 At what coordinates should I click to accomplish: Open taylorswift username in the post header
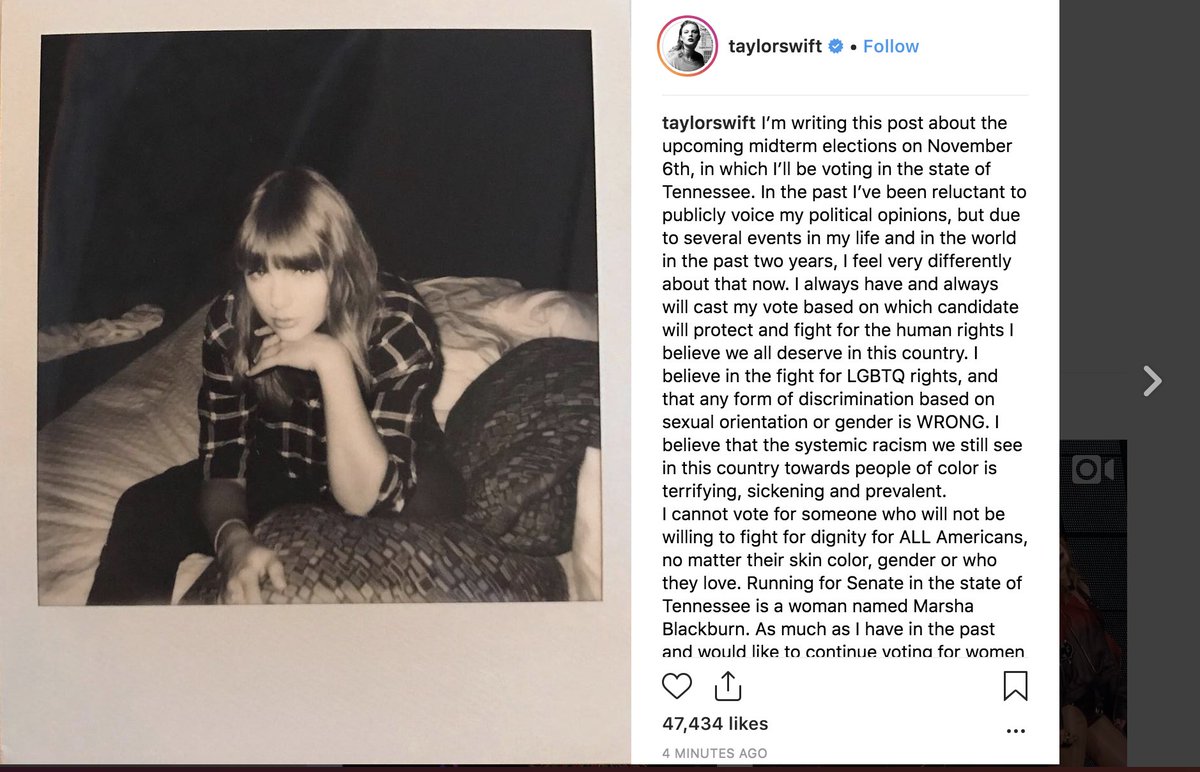point(774,46)
